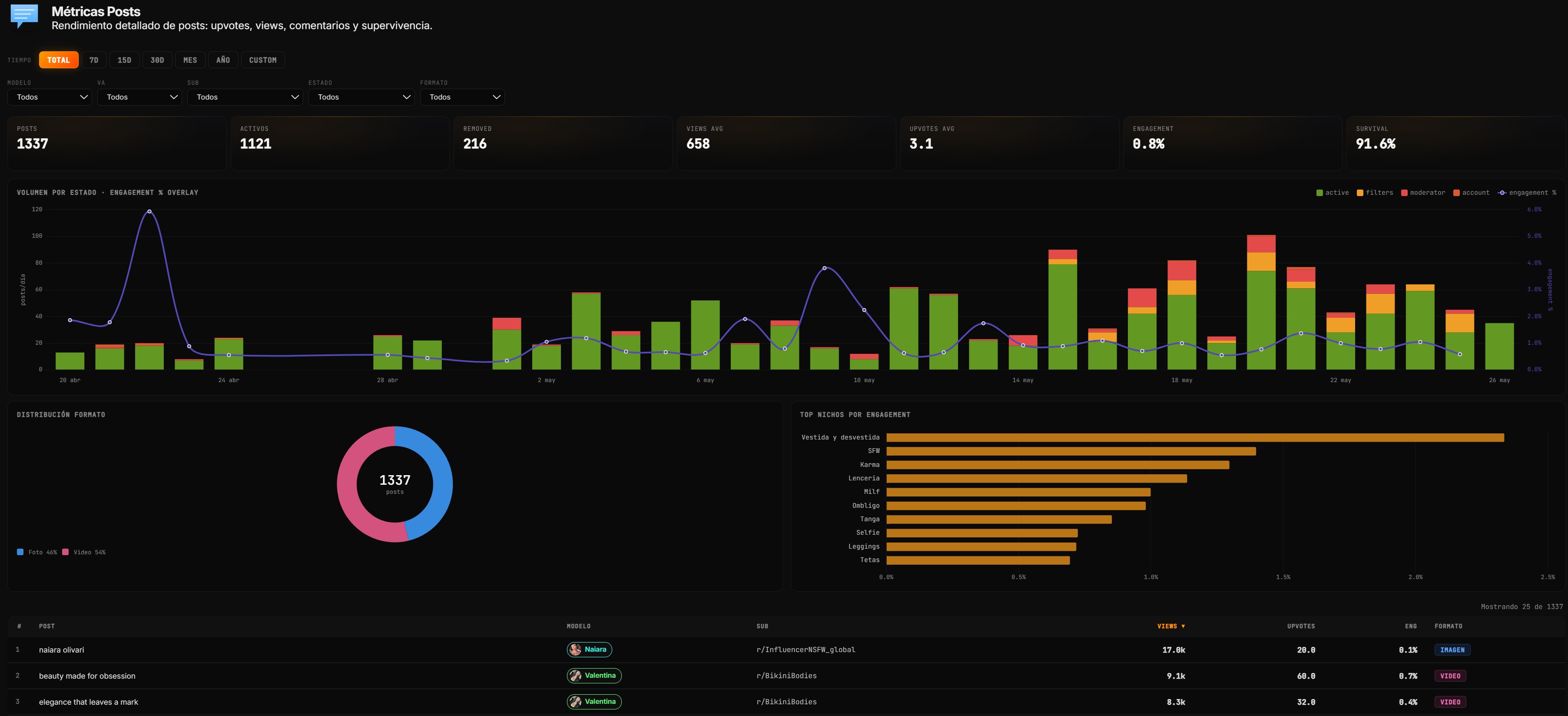Toggle the Video 54% legend entry
Image resolution: width=1568 pixels, height=716 pixels.
click(x=84, y=552)
